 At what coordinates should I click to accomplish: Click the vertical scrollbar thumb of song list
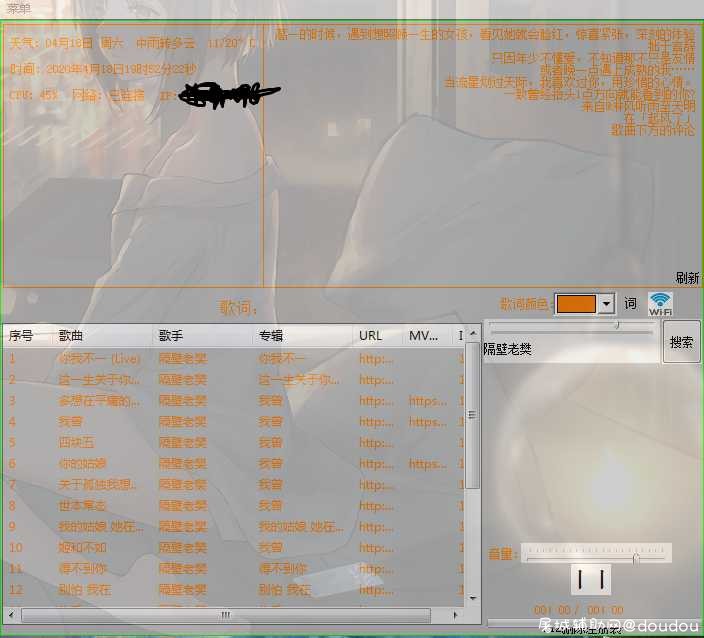[472, 415]
